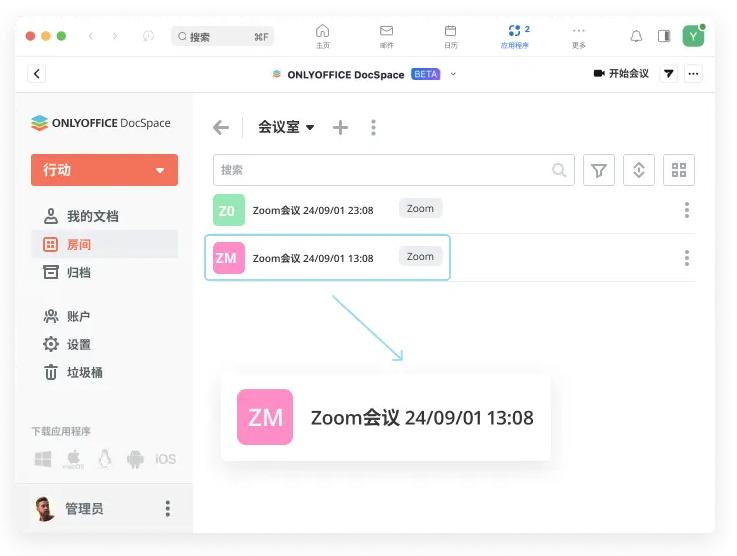
Task: Switch to the Applications tab
Action: (x=515, y=36)
